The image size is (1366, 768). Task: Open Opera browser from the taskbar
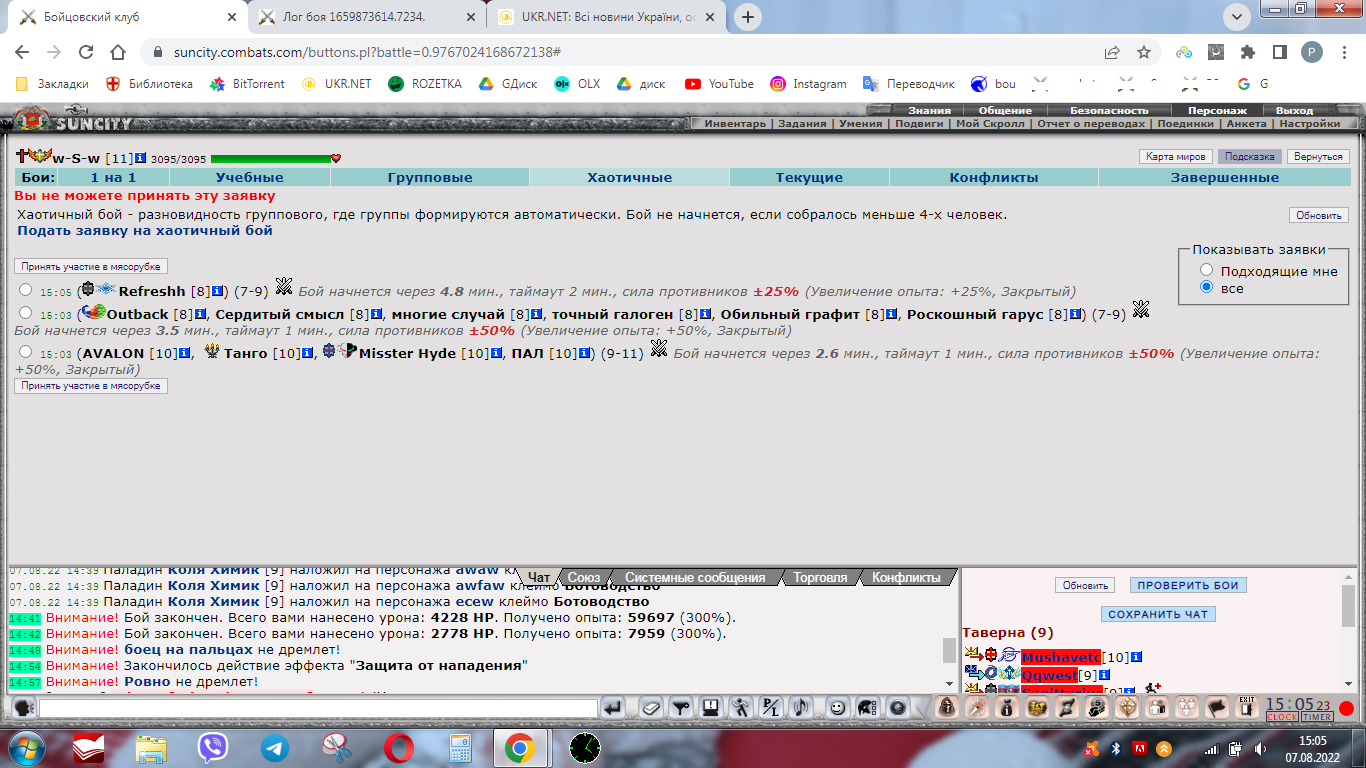tap(398, 747)
